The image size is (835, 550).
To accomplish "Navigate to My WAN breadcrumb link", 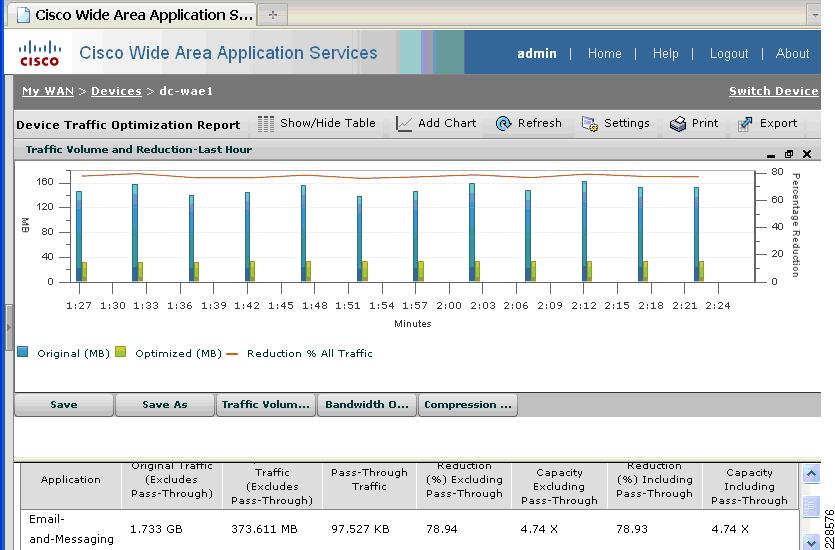I will (47, 91).
